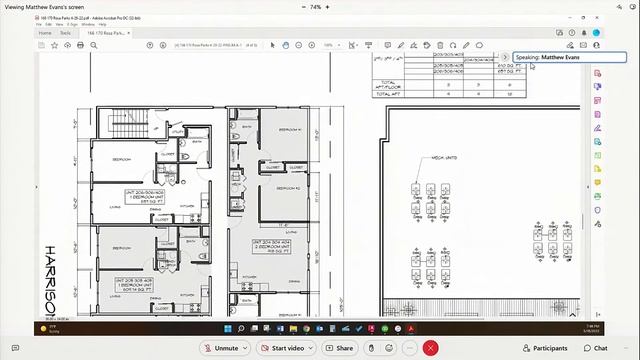This screenshot has height=360, width=640.
Task: Close the Rosa Parks document tab
Action: pyautogui.click(x=129, y=33)
